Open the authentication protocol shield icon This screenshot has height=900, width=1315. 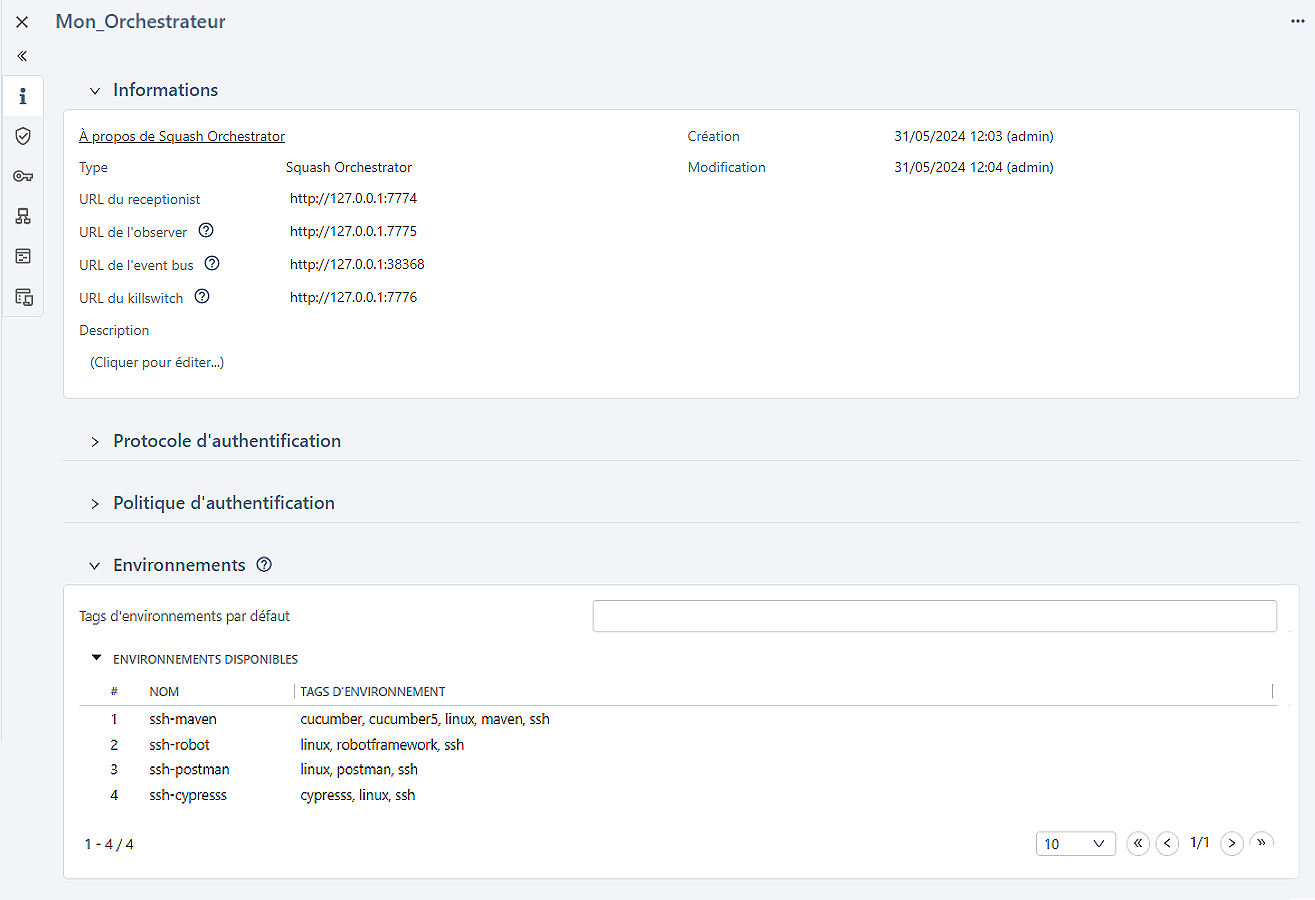23,136
